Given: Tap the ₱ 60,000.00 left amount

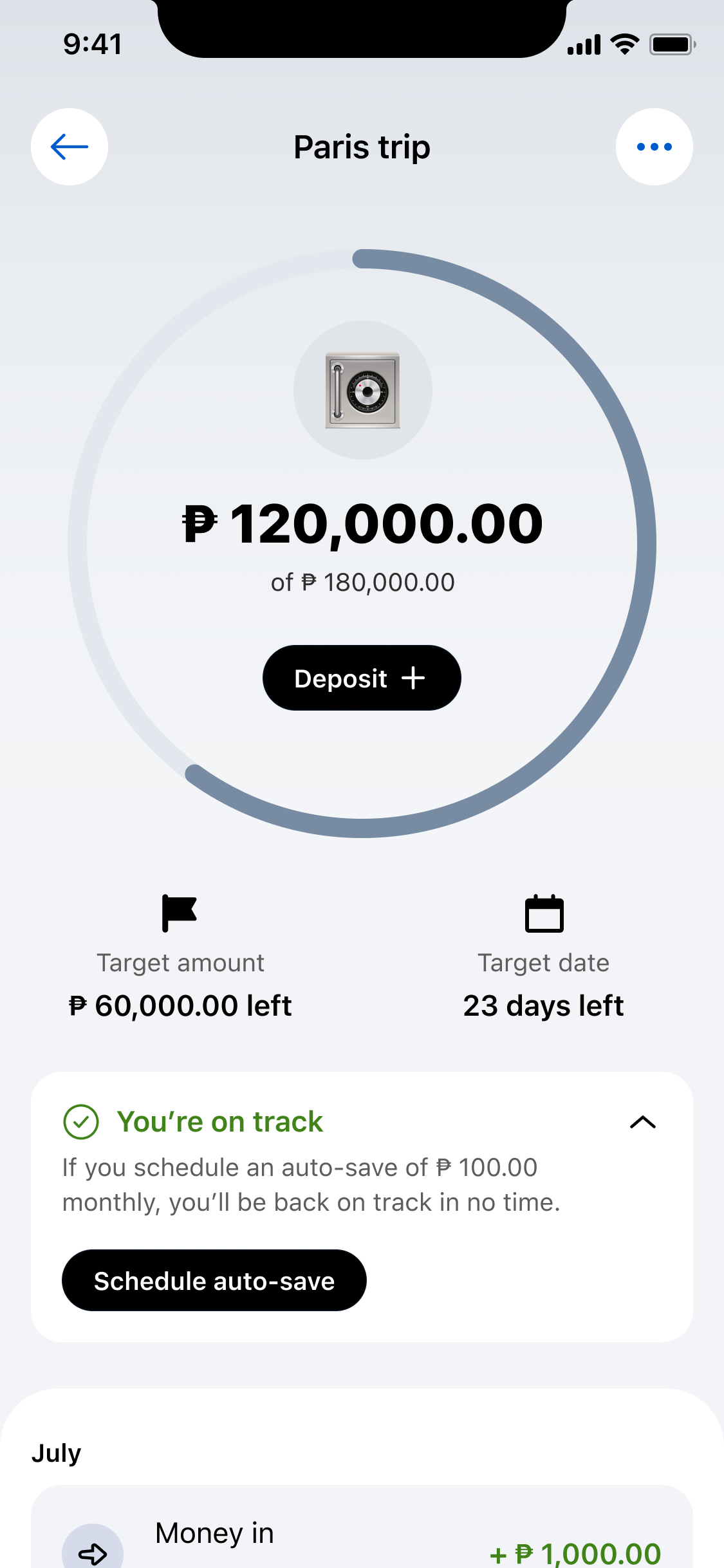Looking at the screenshot, I should [180, 1005].
